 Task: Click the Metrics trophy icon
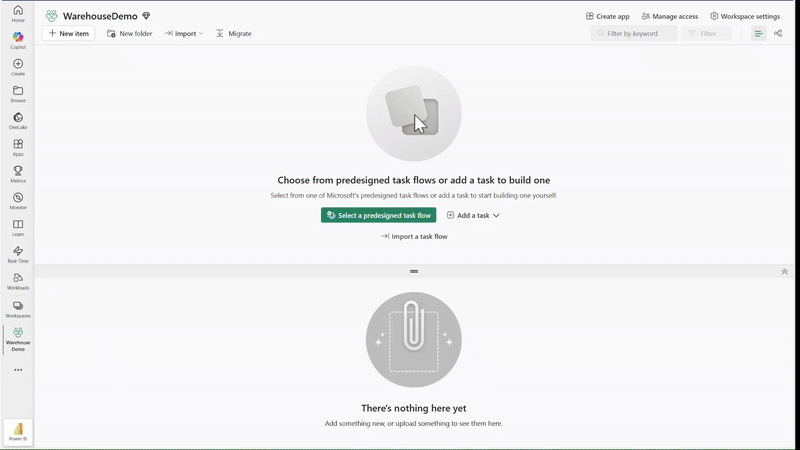18,174
